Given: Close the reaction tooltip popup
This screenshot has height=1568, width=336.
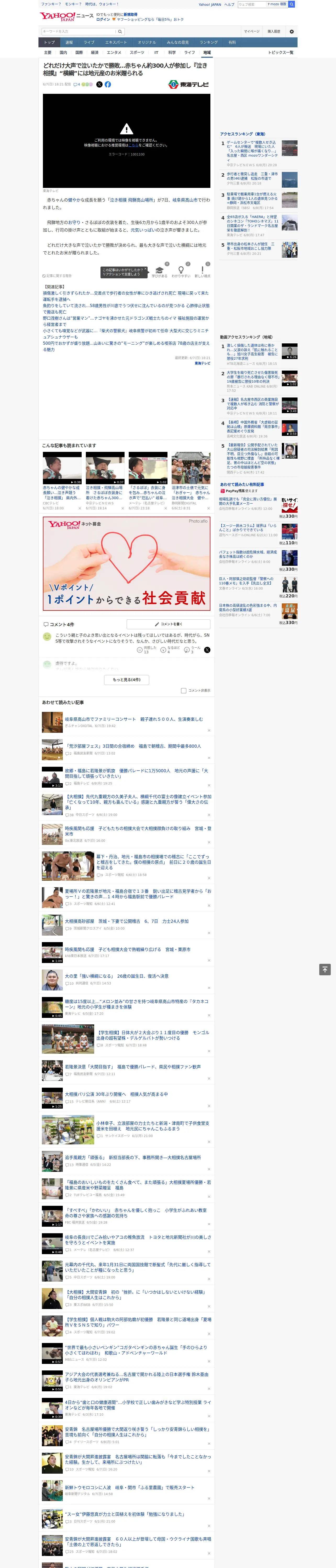Looking at the screenshot, I should (145, 268).
